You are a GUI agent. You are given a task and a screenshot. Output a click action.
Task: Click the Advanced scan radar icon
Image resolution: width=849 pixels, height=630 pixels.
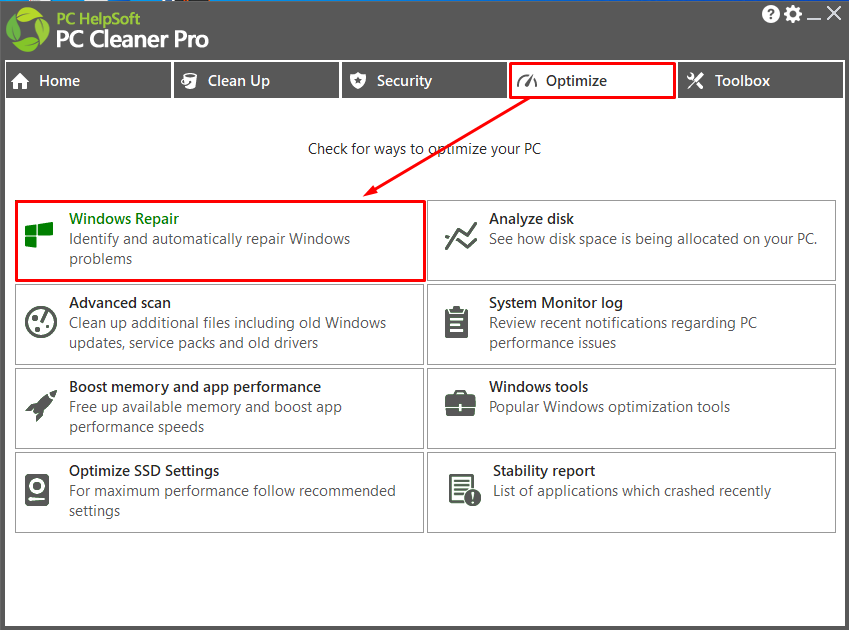tap(41, 322)
